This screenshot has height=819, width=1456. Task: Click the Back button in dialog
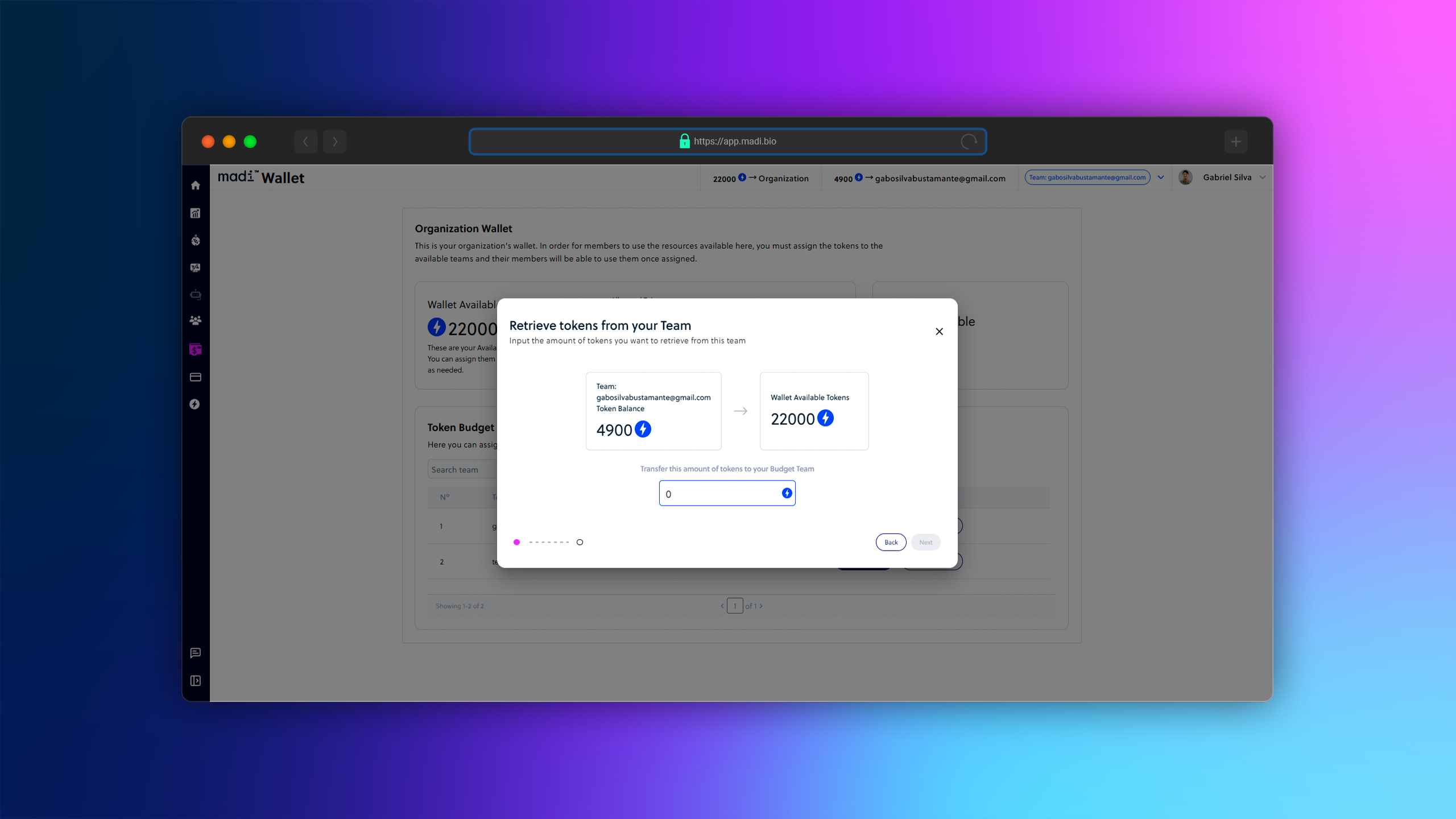(x=891, y=542)
